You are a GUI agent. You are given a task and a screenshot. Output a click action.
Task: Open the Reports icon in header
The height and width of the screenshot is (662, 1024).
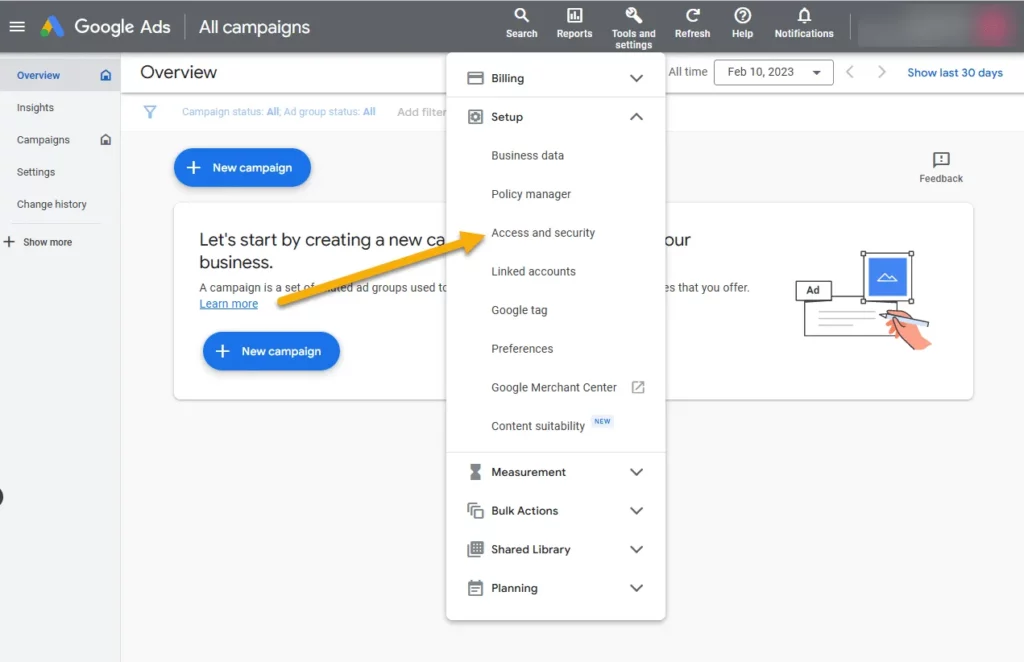[x=574, y=16]
